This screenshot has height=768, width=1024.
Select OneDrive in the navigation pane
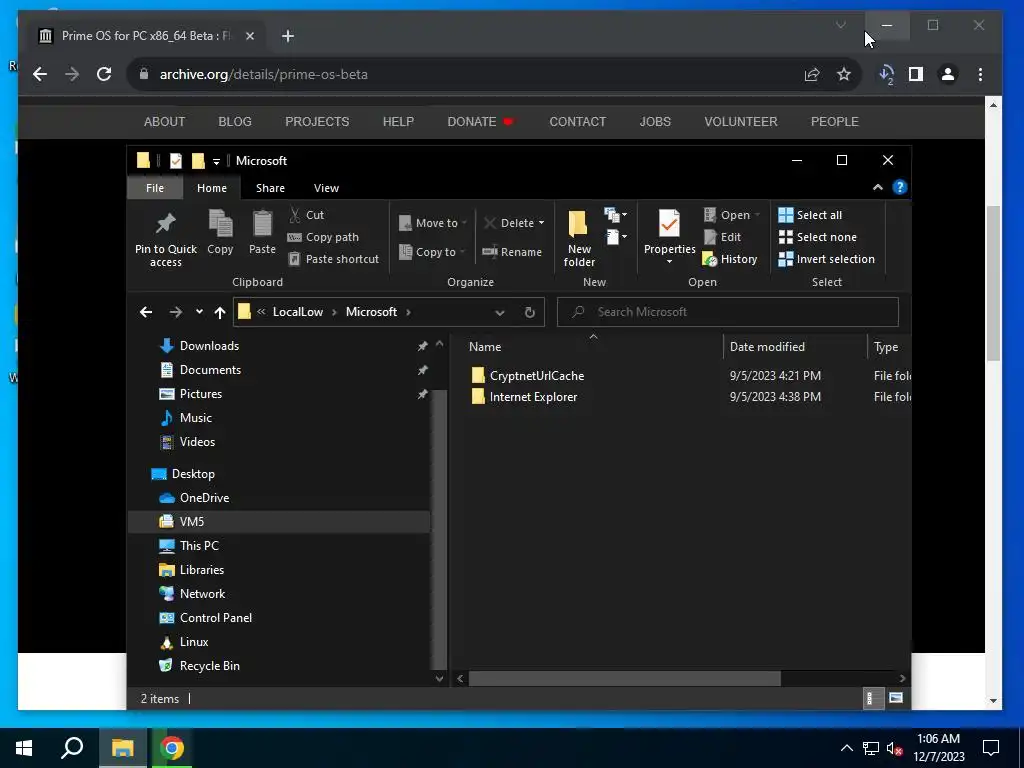click(204, 498)
